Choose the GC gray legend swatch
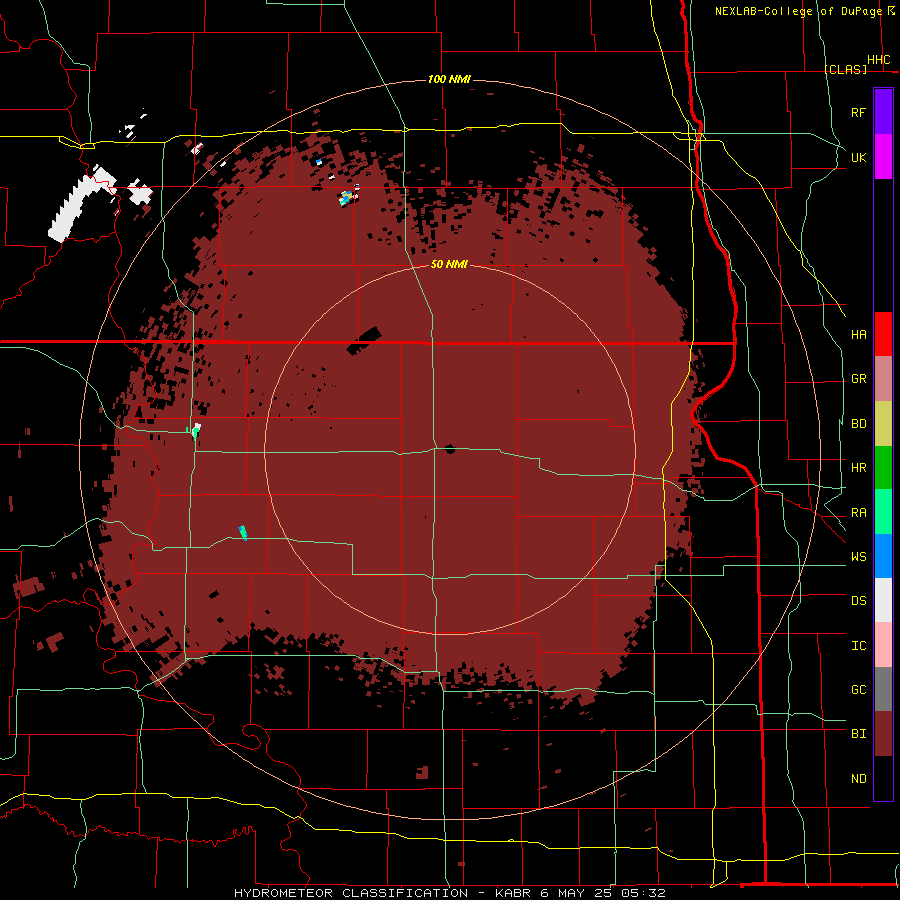This screenshot has height=900, width=900. [x=883, y=689]
